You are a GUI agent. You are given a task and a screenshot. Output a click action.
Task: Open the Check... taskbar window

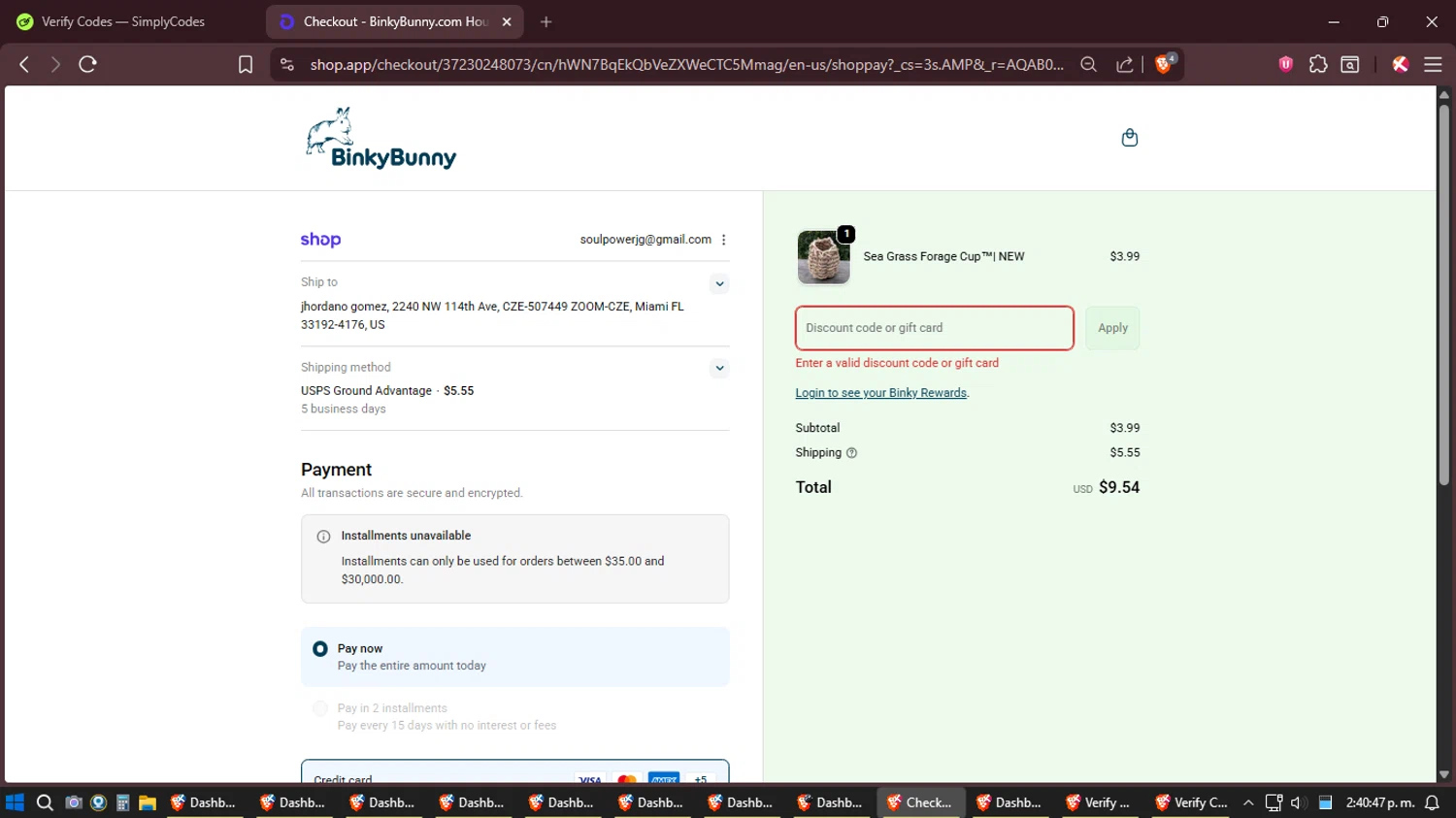click(x=920, y=802)
